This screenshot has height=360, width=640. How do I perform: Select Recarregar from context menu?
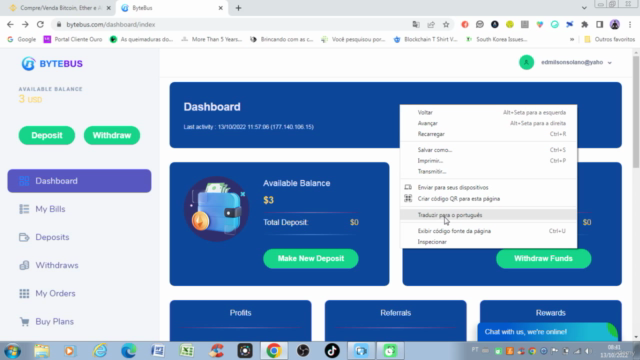(489, 134)
